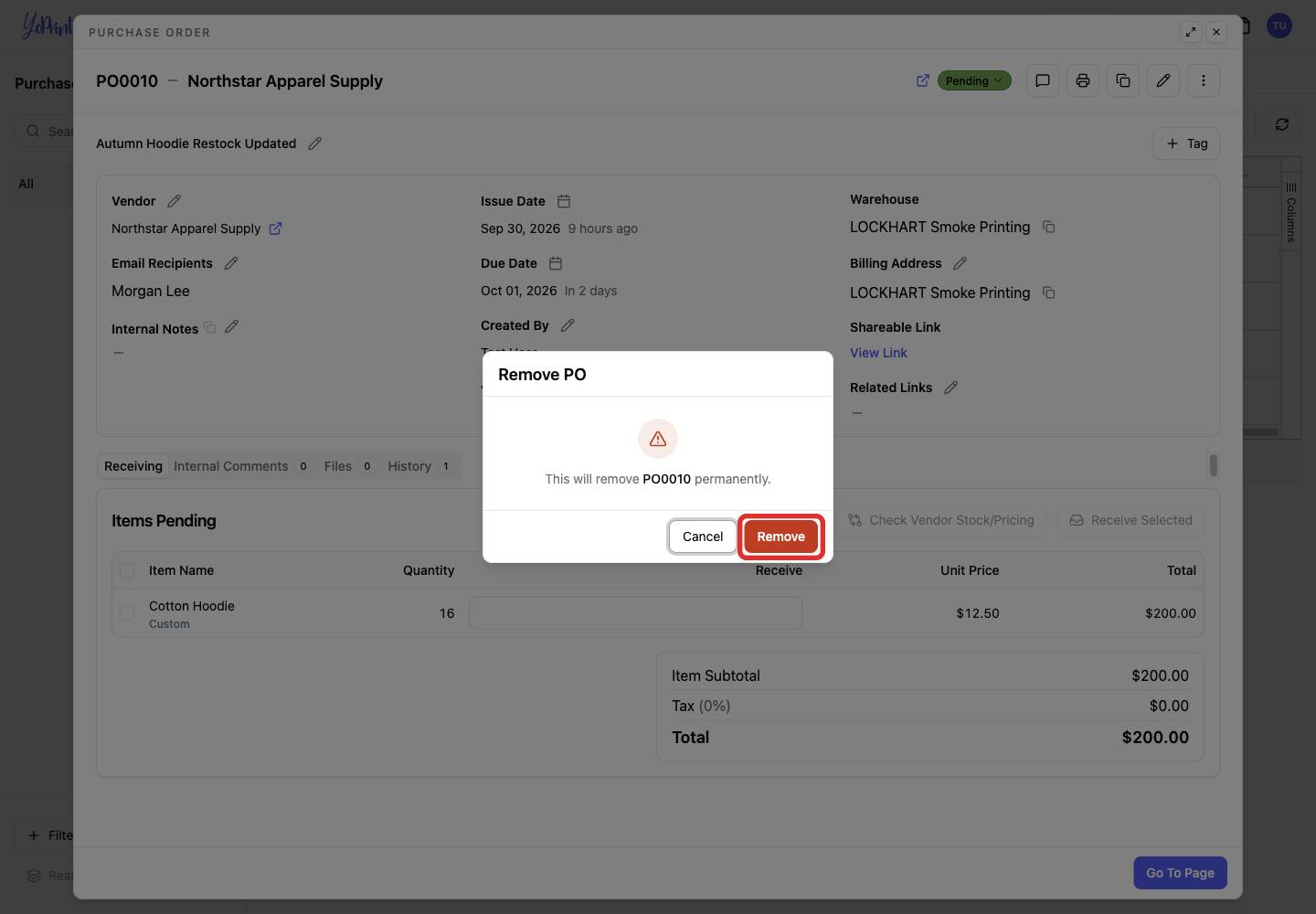Click the duplicate PO icon in header
Viewport: 1316px width, 914px height.
[1123, 80]
